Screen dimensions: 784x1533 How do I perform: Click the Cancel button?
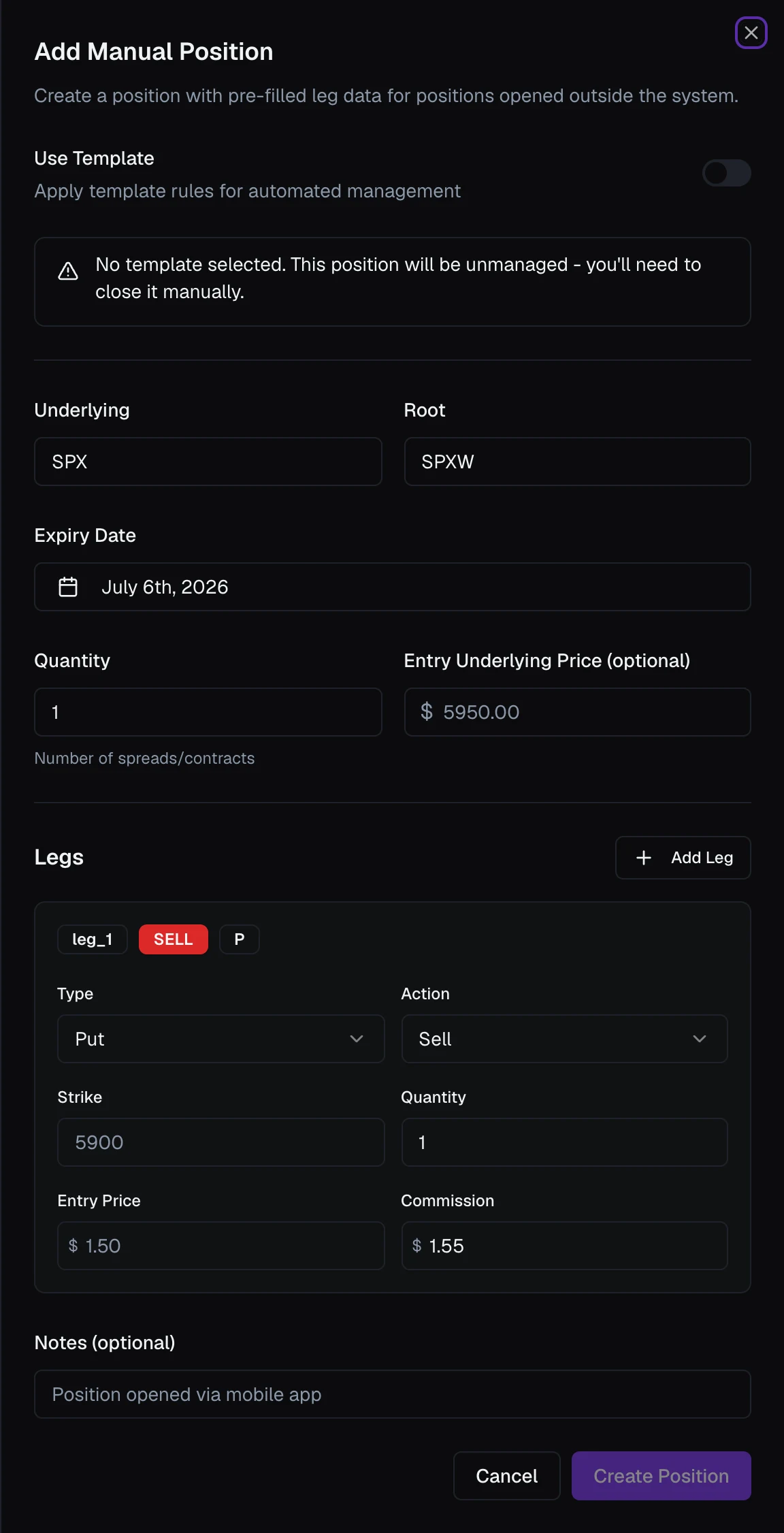click(507, 1476)
